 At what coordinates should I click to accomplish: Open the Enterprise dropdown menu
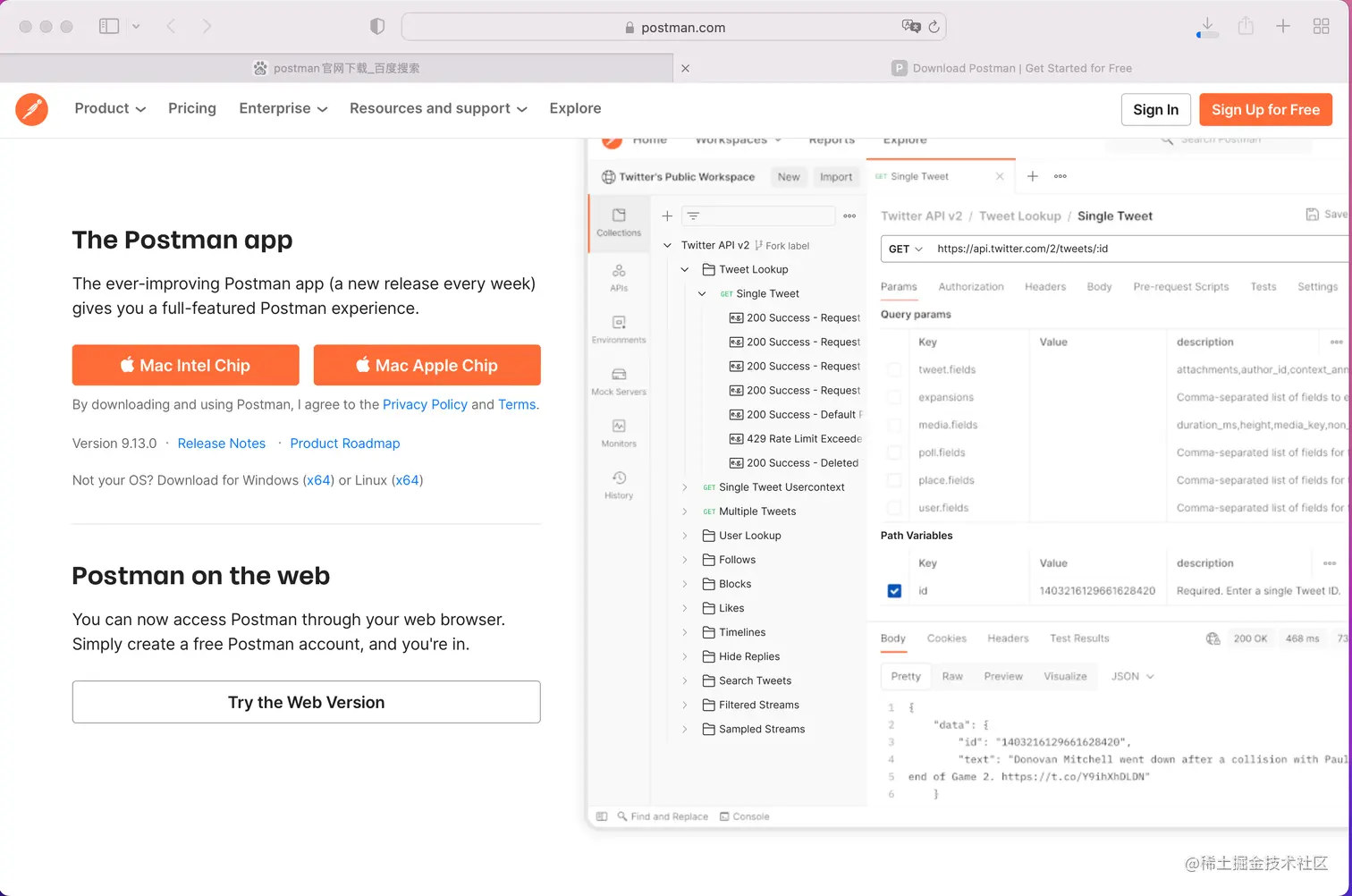point(283,108)
